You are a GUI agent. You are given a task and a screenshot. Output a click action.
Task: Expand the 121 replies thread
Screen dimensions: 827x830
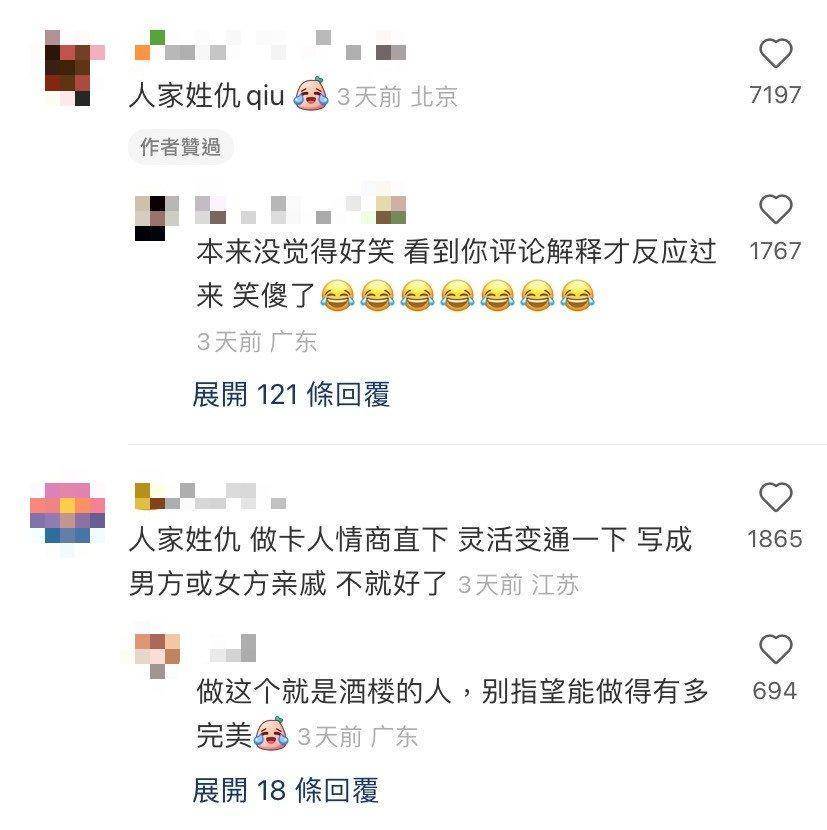point(291,394)
